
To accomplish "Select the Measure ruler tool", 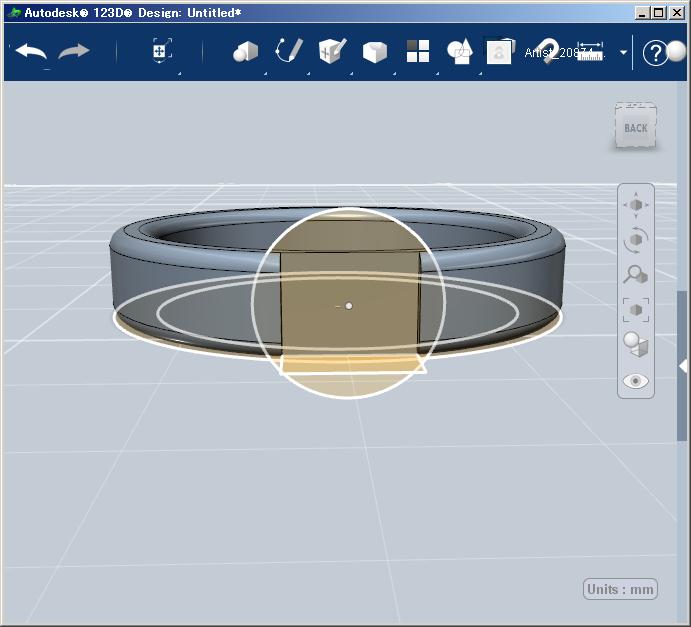I will [590, 52].
